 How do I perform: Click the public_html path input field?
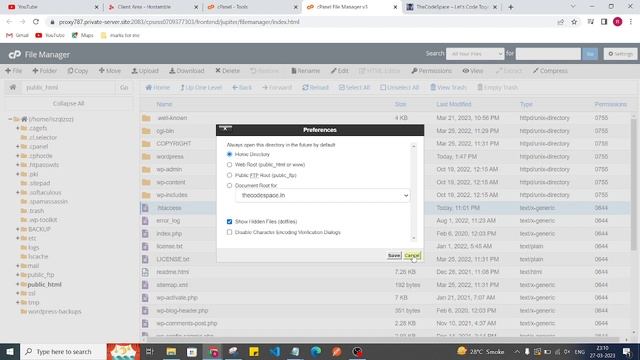click(x=69, y=87)
